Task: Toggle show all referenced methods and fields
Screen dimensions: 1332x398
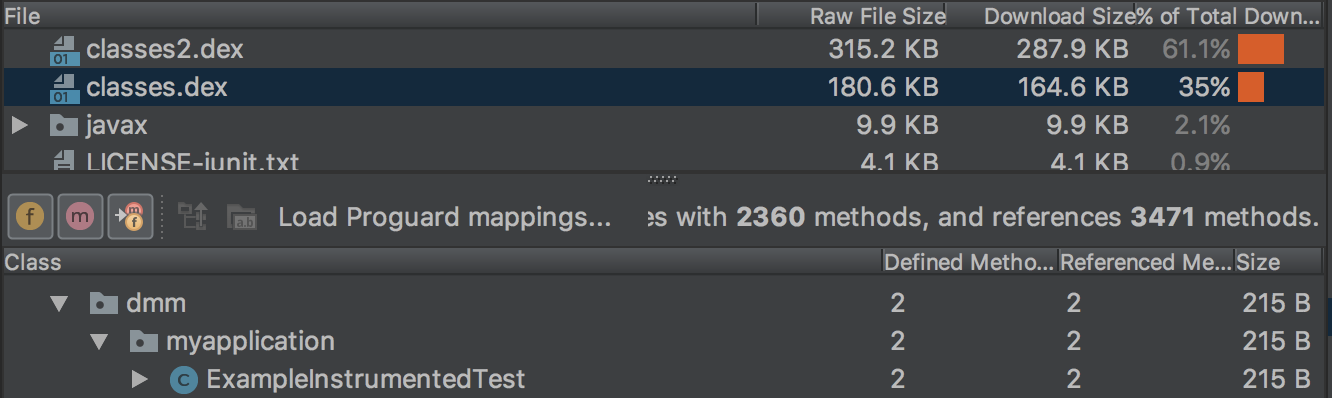Action: click(131, 216)
